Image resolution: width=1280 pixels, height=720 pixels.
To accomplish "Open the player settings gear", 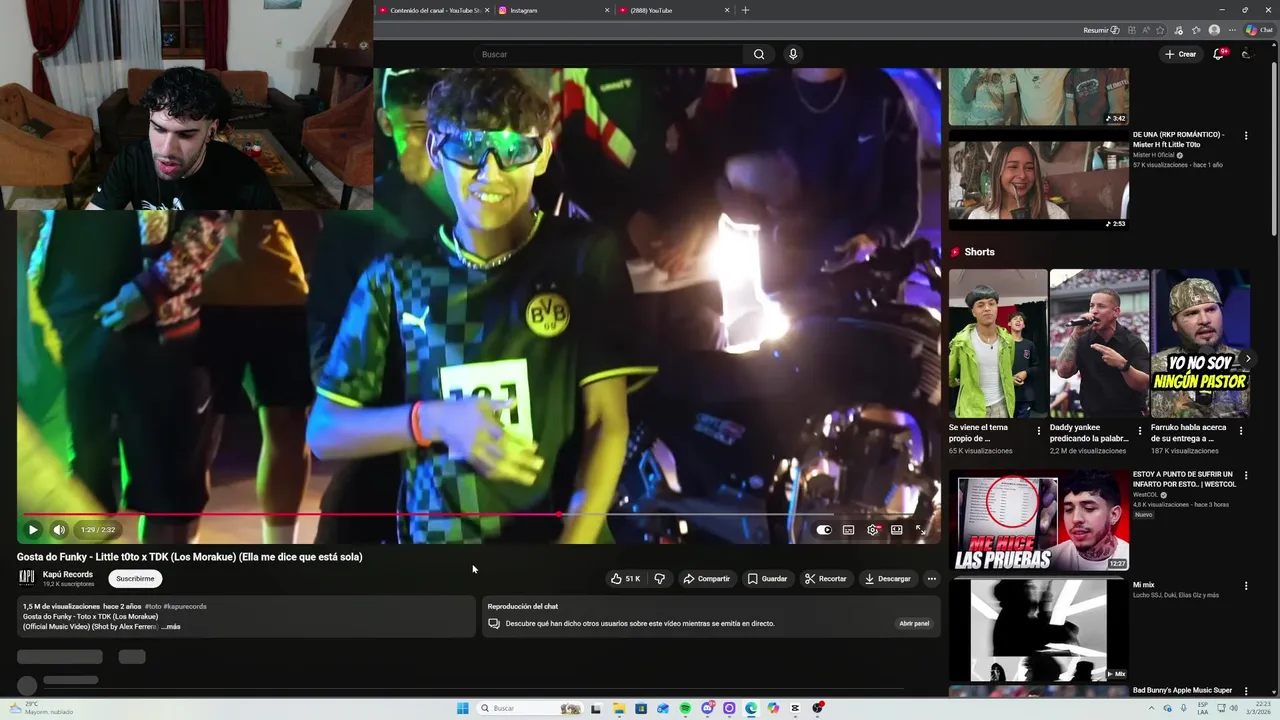I will pos(873,530).
